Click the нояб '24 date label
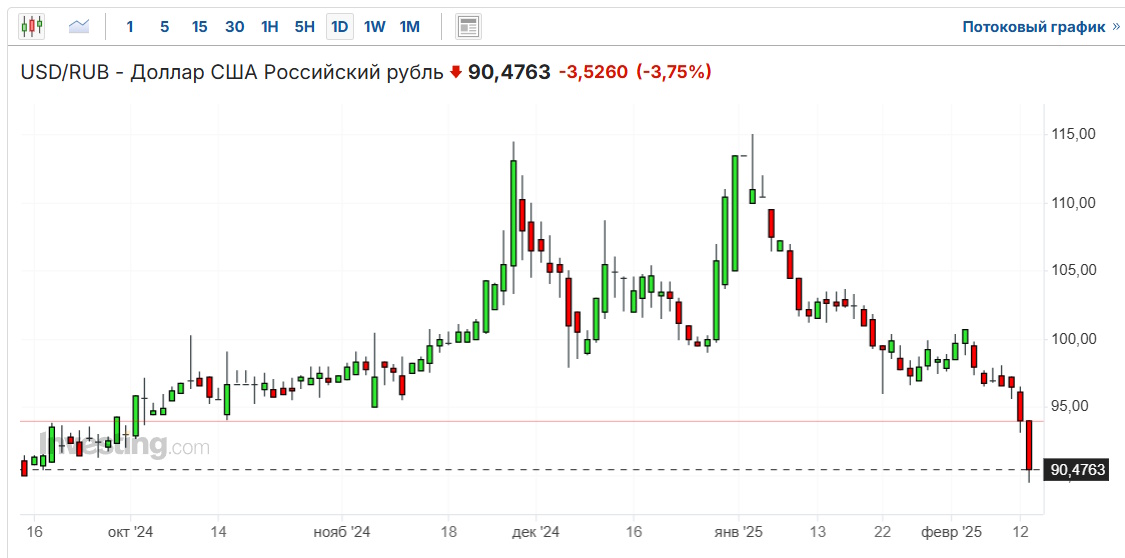This screenshot has height=558, width=1125. pyautogui.click(x=342, y=532)
